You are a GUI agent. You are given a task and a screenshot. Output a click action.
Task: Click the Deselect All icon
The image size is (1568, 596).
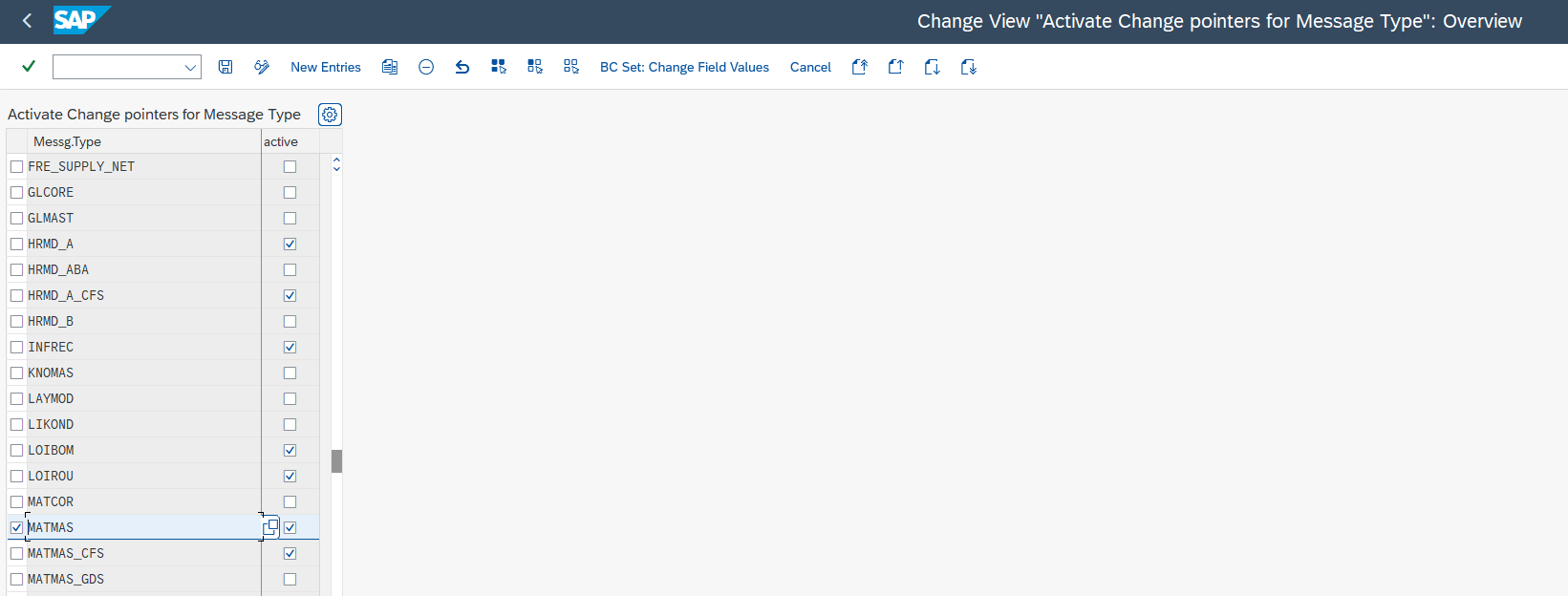(x=571, y=67)
